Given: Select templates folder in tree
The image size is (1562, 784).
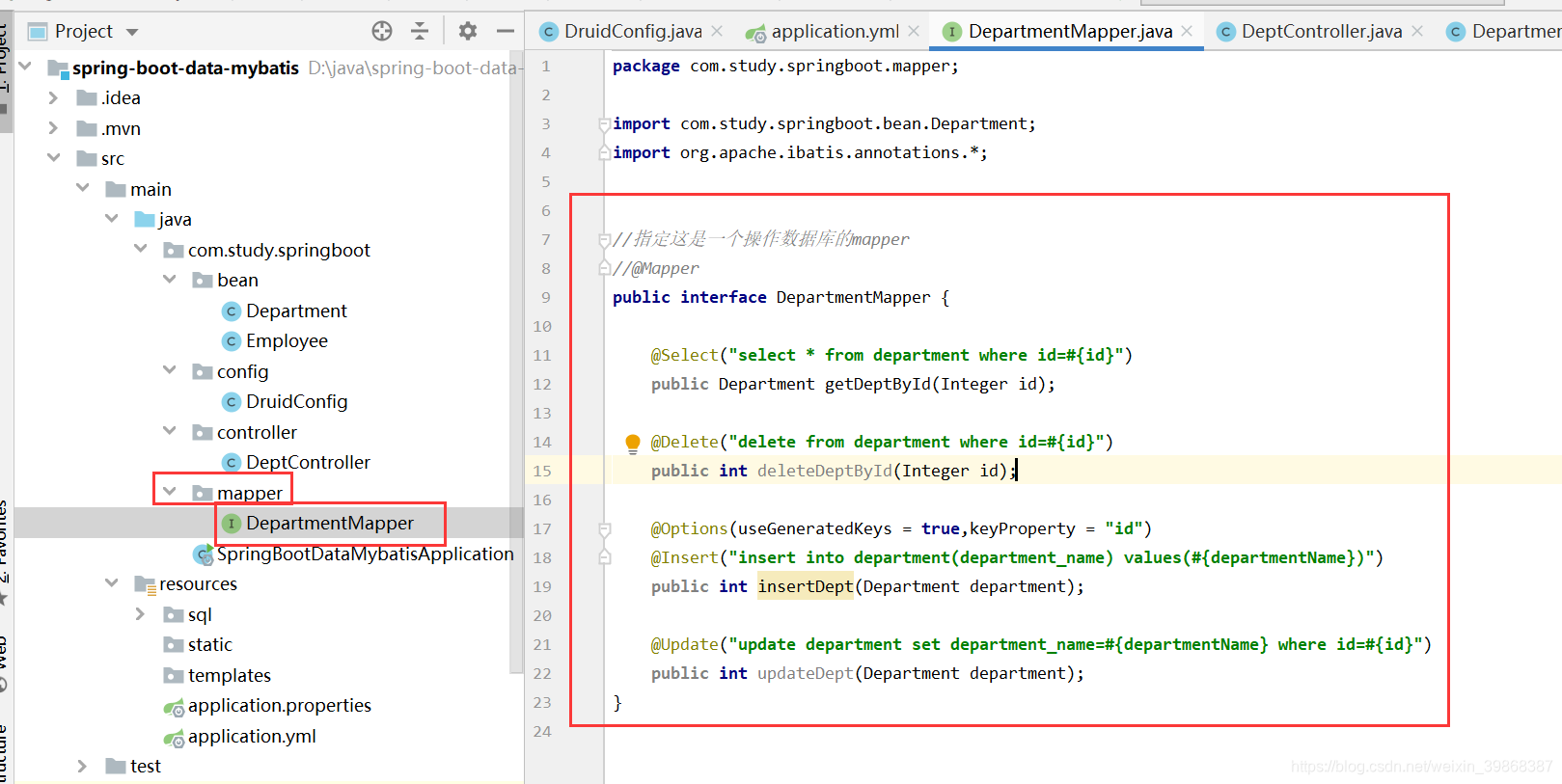Looking at the screenshot, I should pyautogui.click(x=230, y=676).
